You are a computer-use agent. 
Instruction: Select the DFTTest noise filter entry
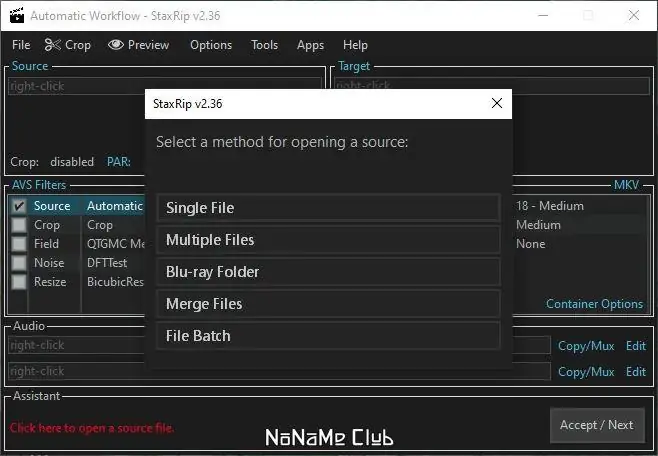click(107, 263)
